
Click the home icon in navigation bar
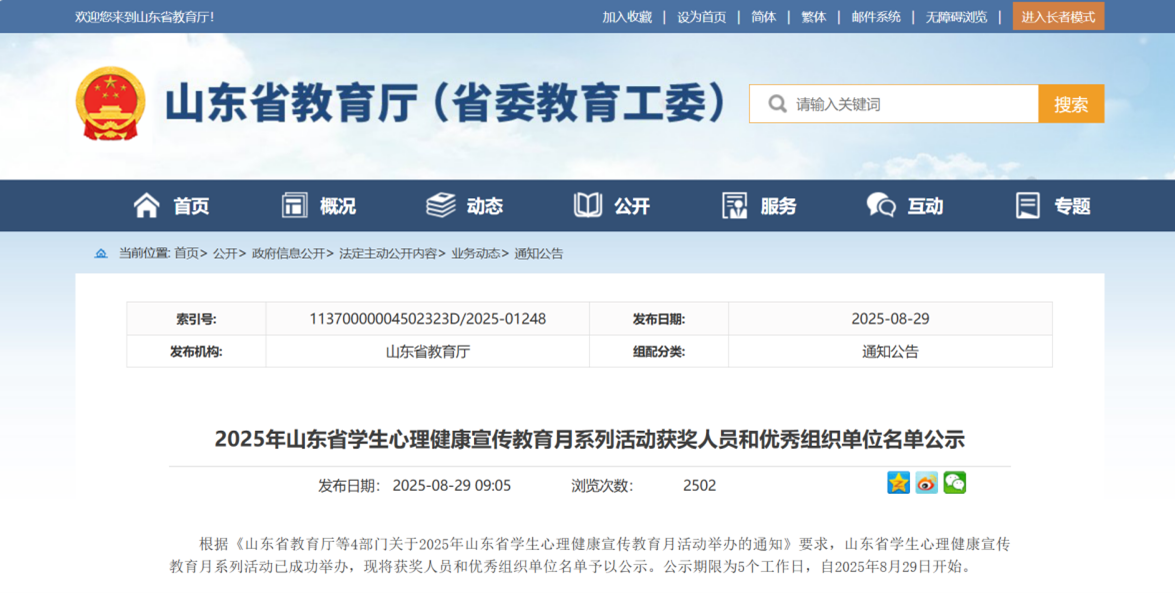(x=147, y=205)
